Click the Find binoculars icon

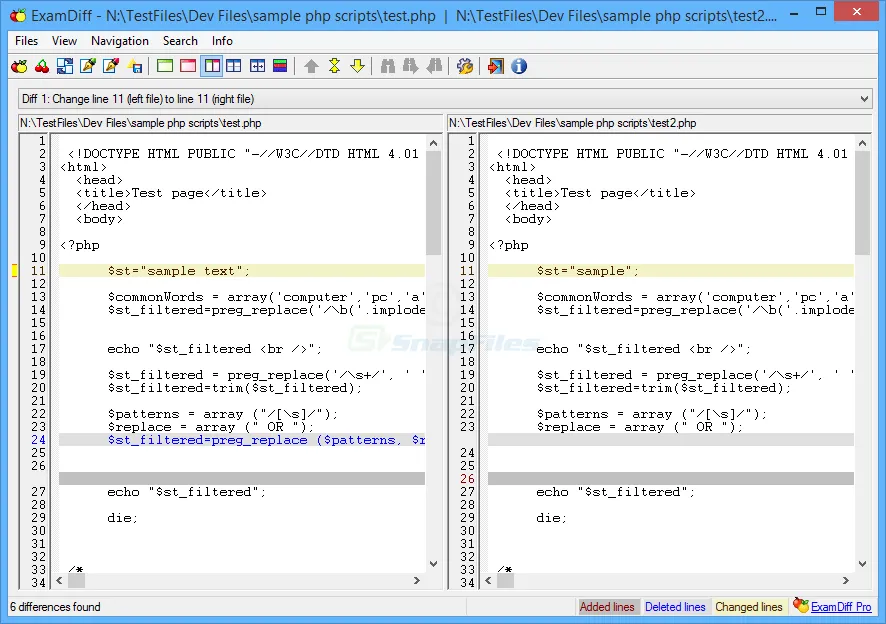click(x=388, y=66)
